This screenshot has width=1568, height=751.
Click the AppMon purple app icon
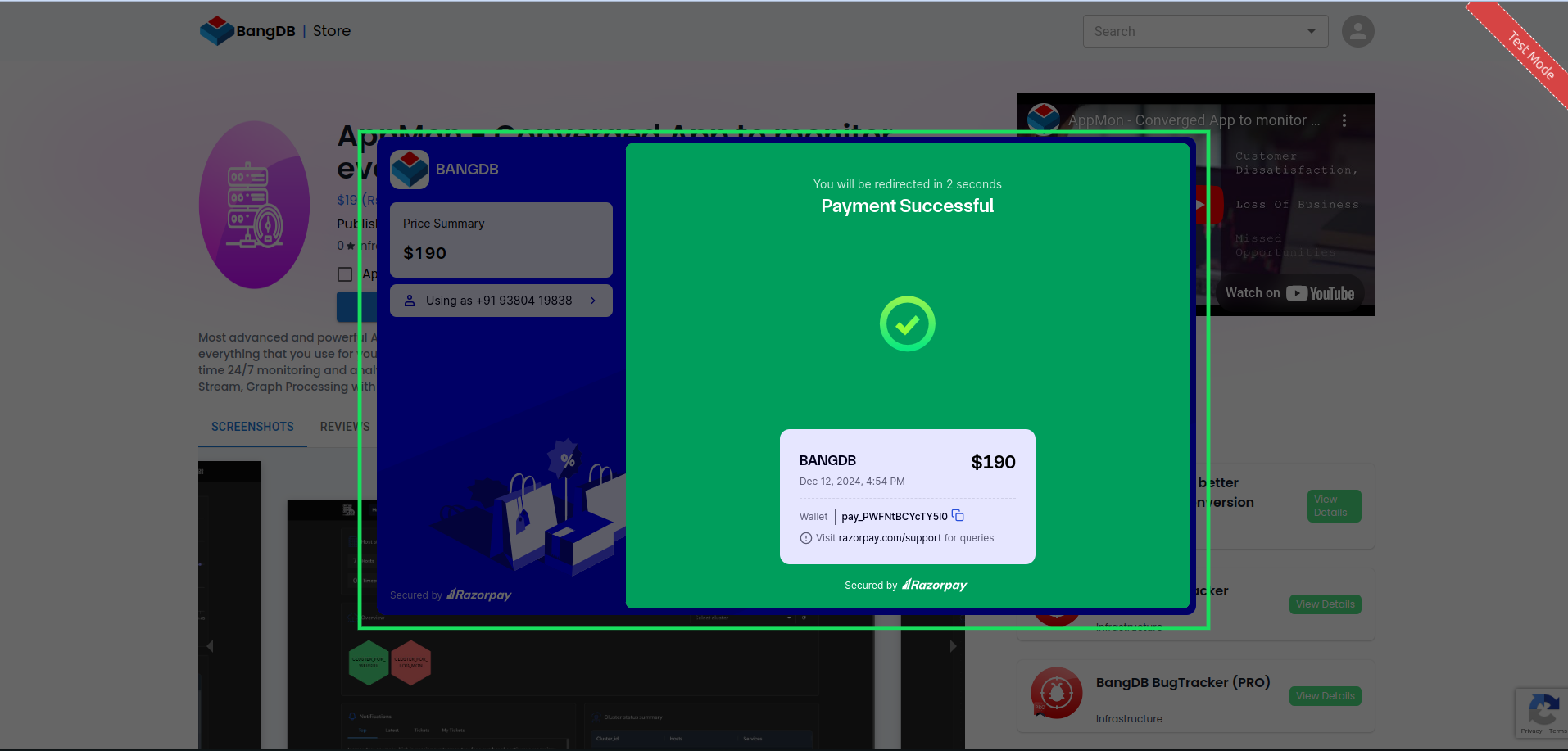tap(254, 205)
